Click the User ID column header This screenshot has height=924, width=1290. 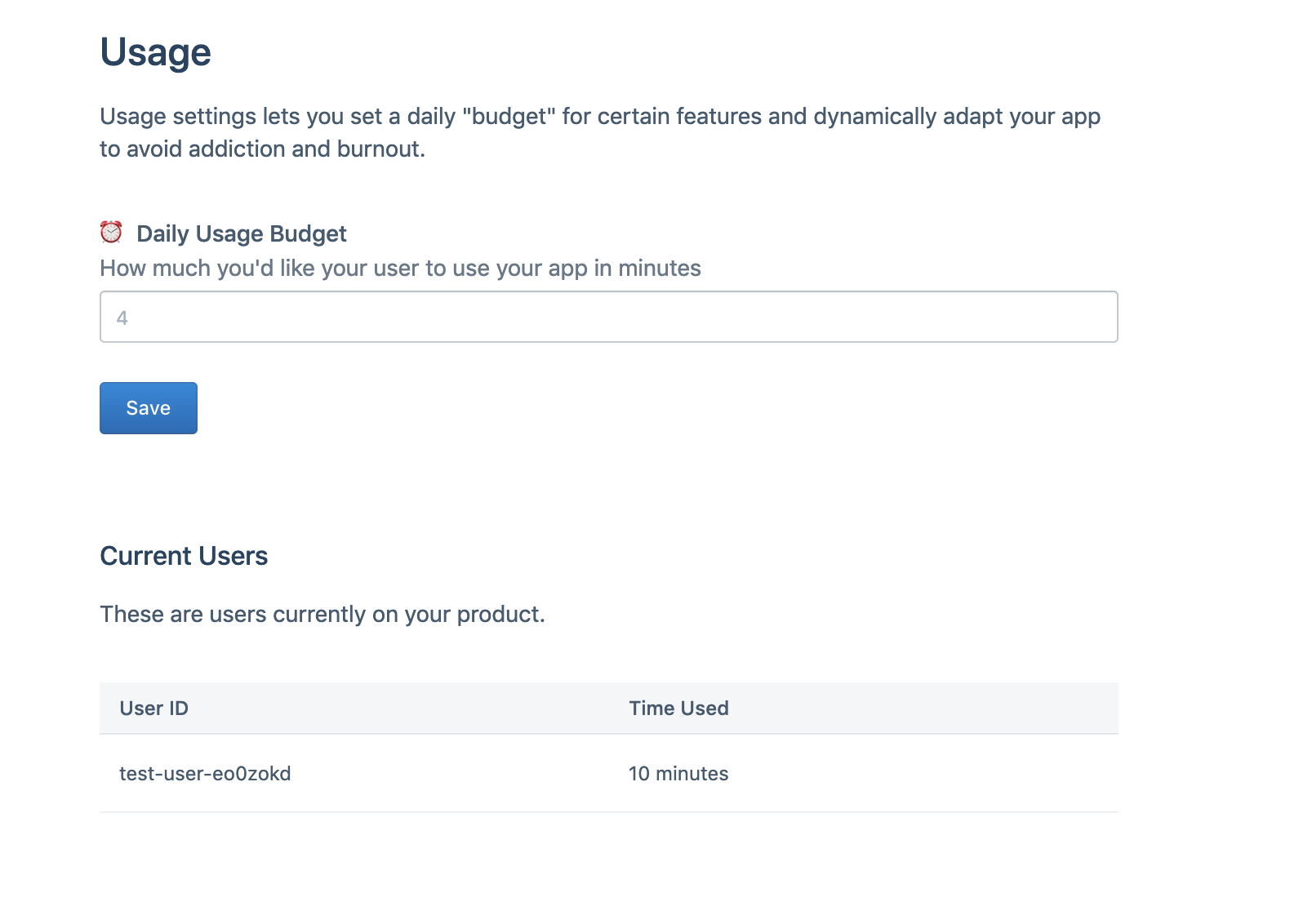point(153,709)
